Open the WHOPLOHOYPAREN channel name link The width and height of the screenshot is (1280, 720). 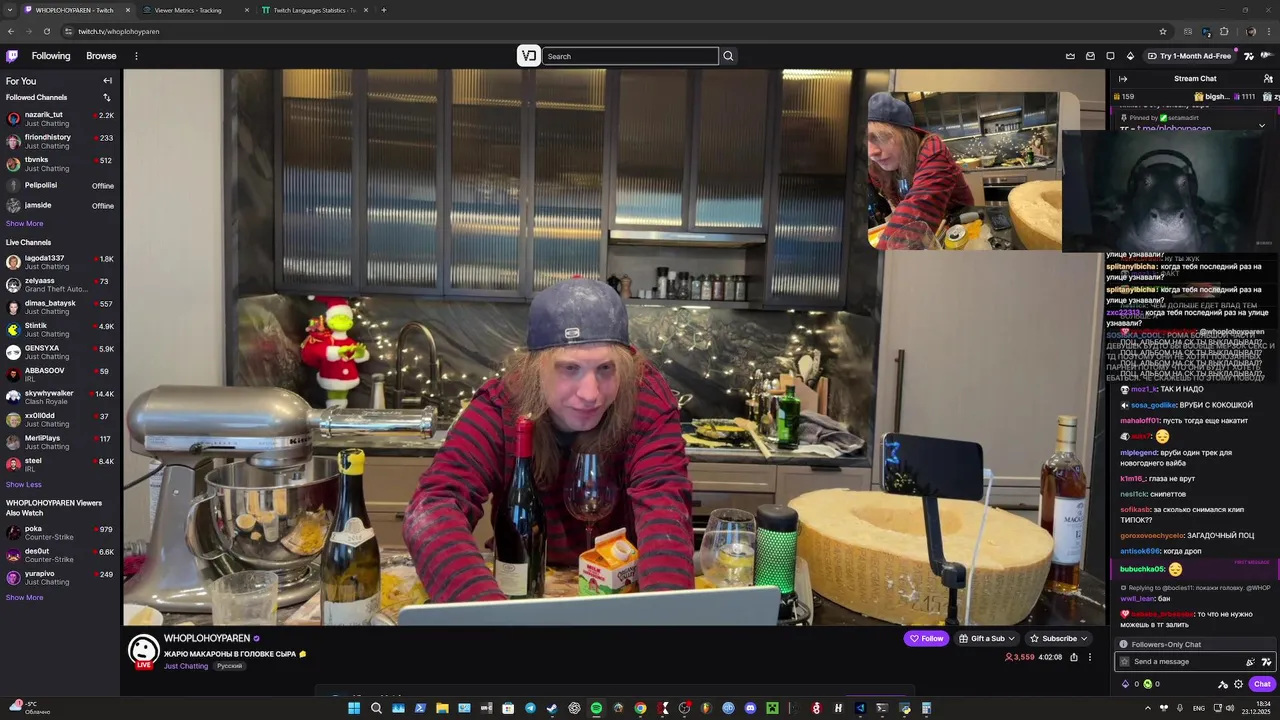(x=207, y=638)
